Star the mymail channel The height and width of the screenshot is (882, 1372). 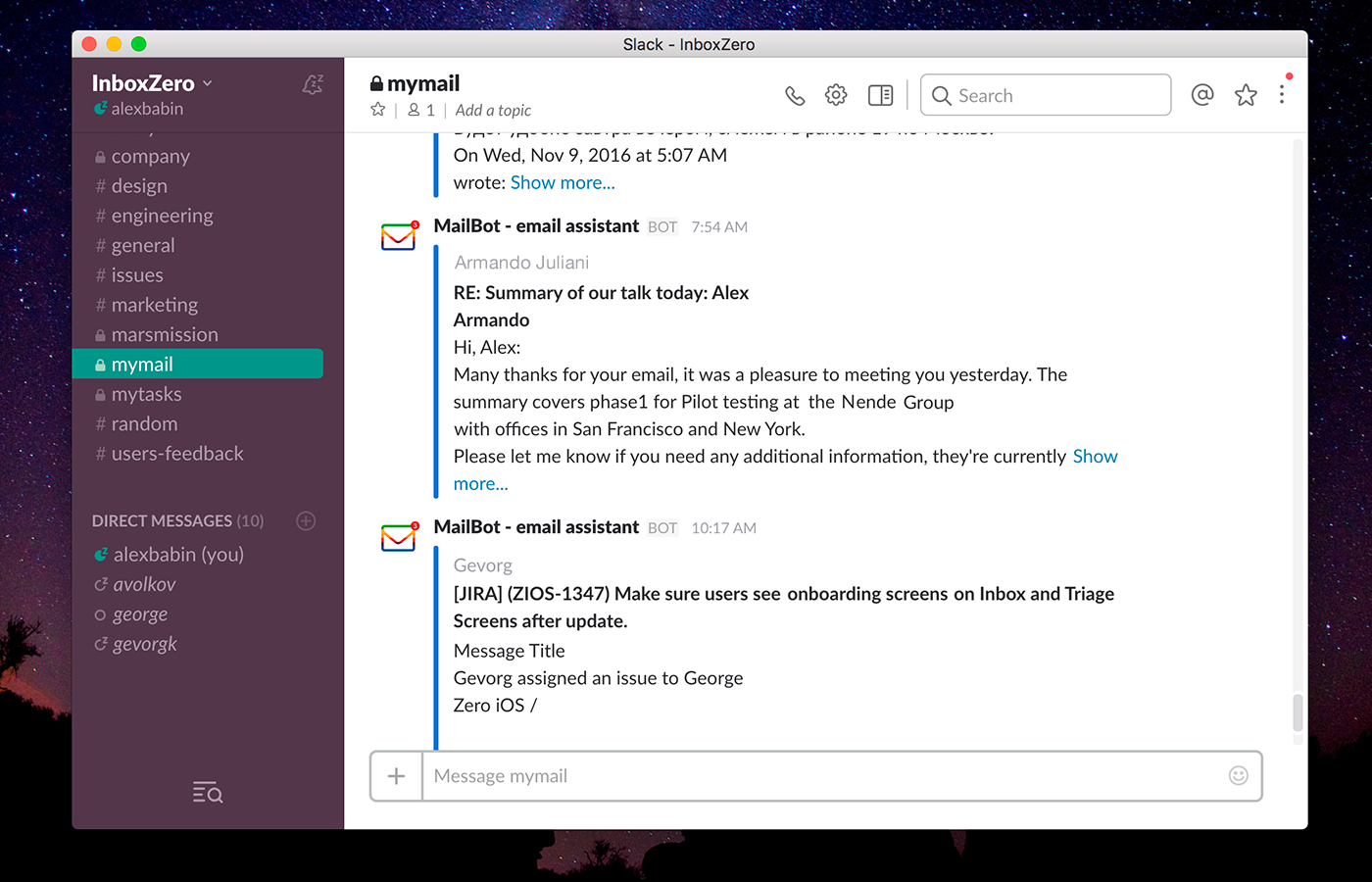[x=377, y=110]
